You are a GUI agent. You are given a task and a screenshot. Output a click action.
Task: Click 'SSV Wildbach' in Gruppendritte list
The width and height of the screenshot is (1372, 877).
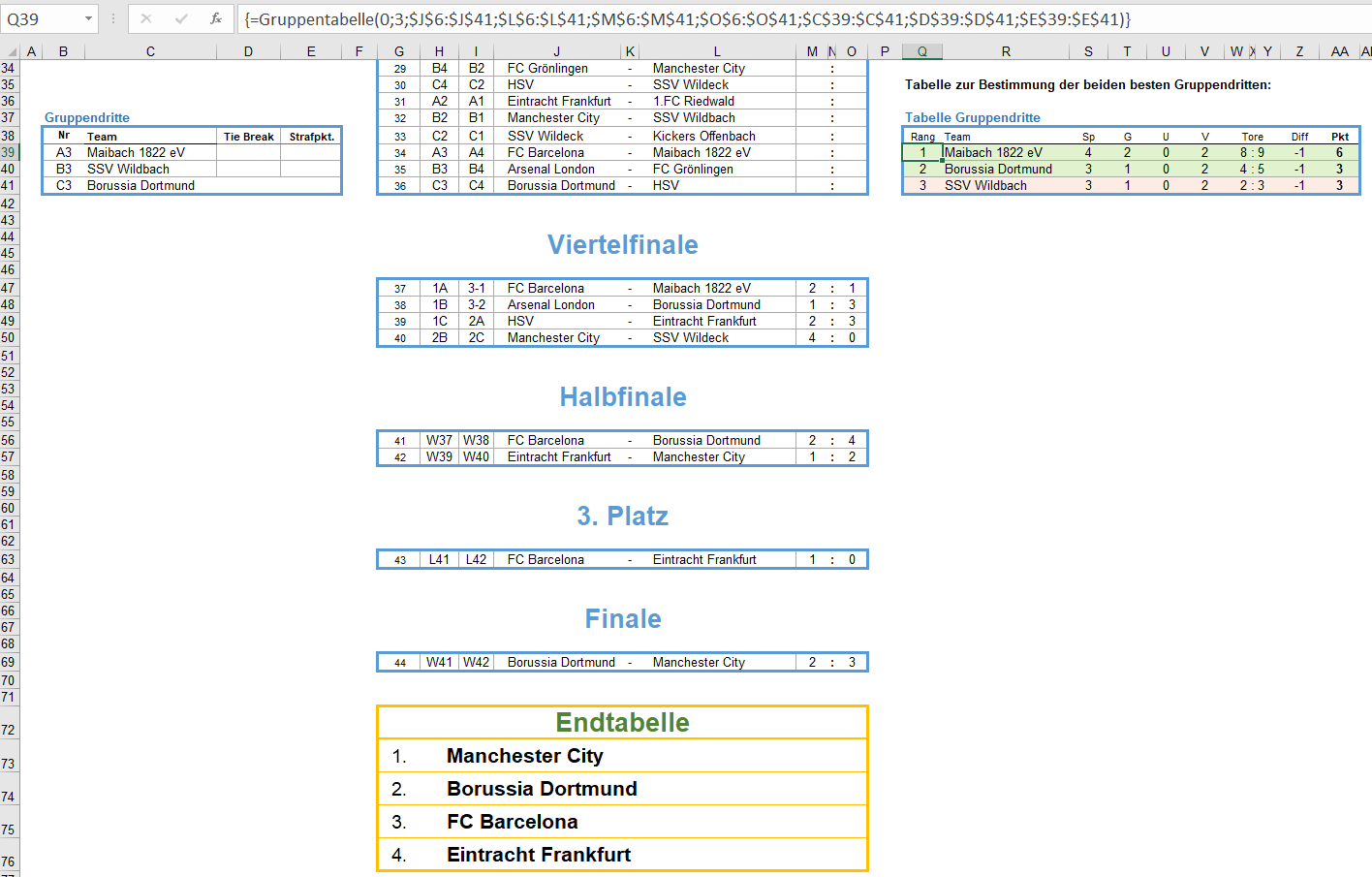128,169
